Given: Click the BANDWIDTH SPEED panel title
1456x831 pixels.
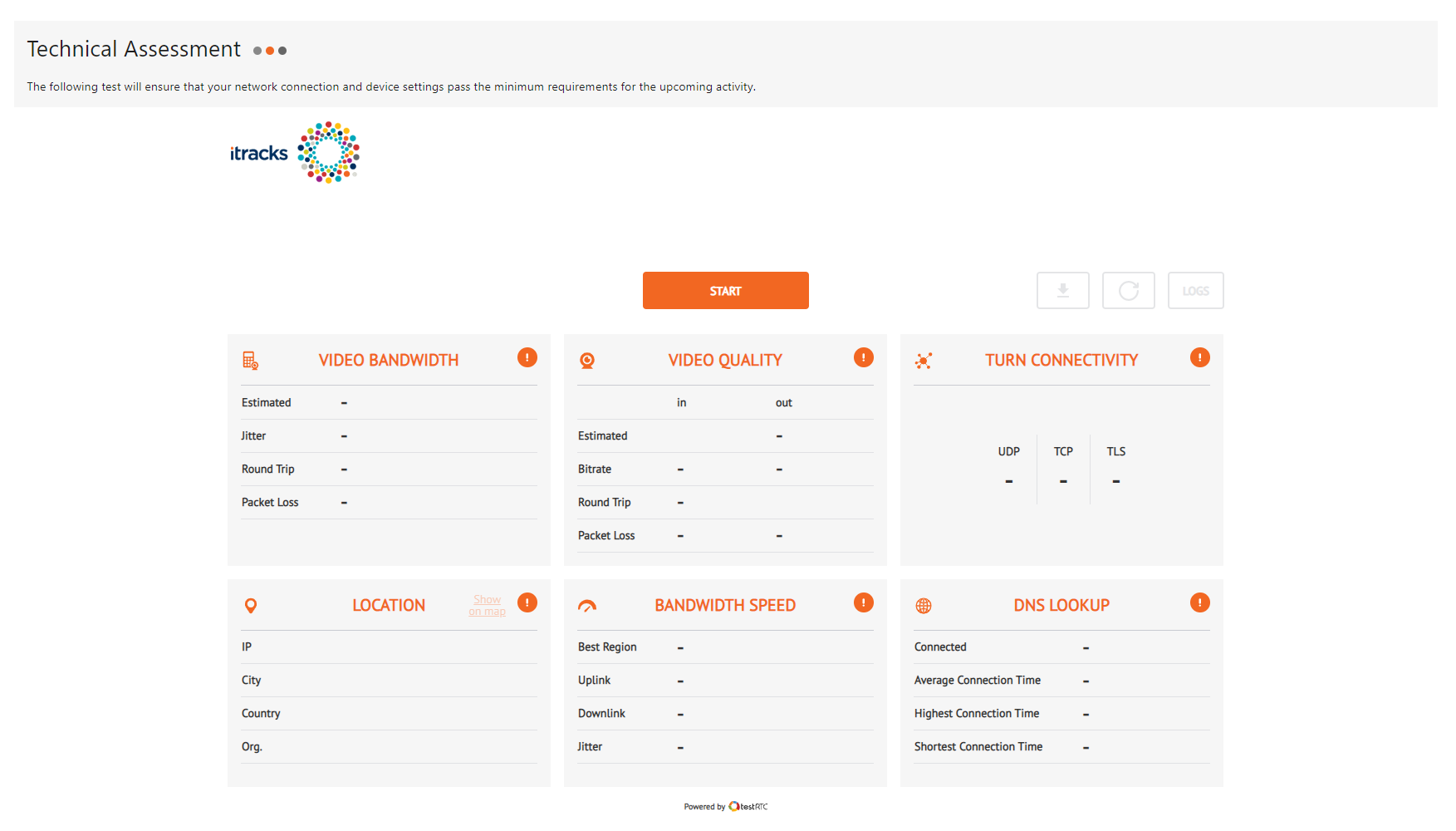Looking at the screenshot, I should pos(725,605).
